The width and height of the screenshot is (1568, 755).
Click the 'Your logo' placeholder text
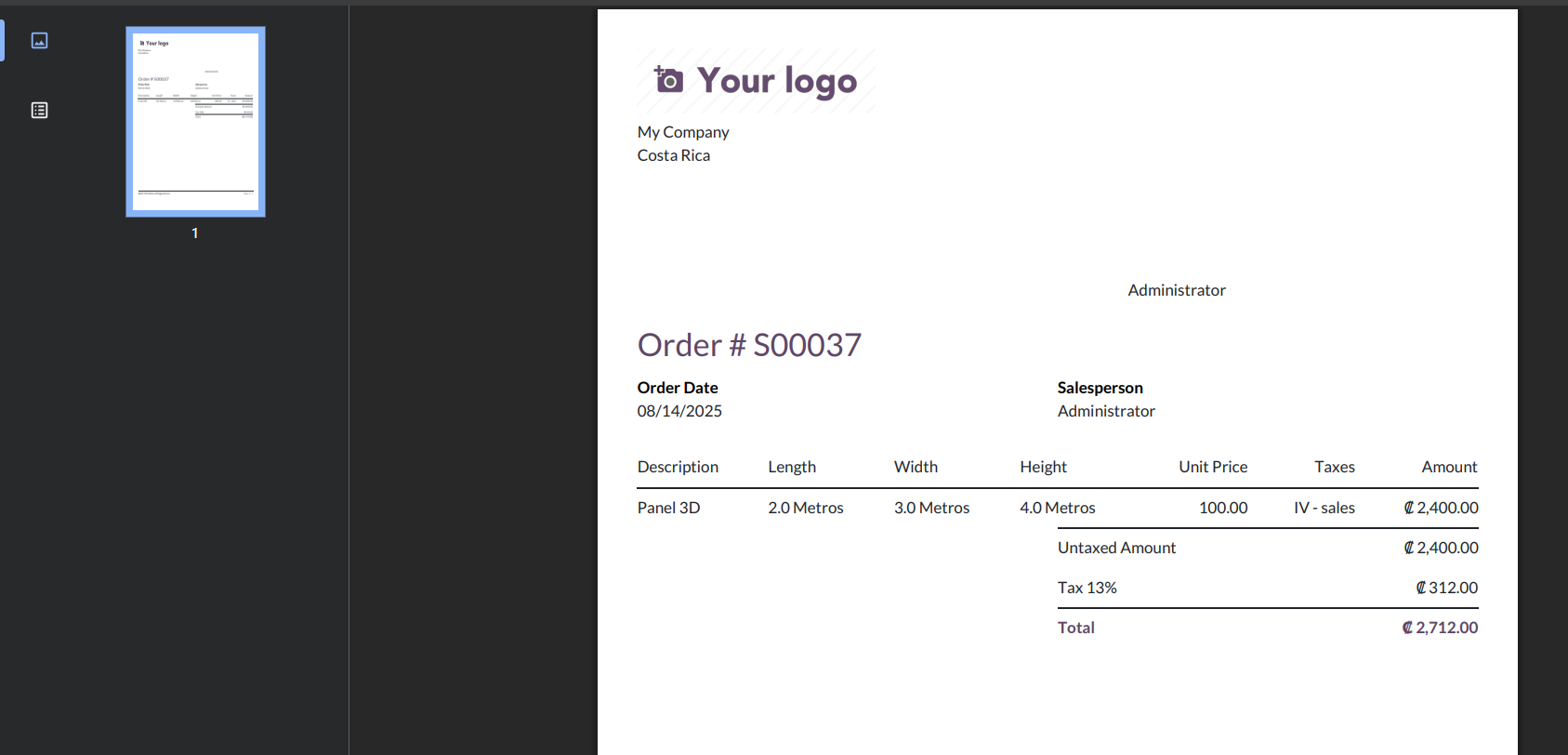(x=777, y=81)
